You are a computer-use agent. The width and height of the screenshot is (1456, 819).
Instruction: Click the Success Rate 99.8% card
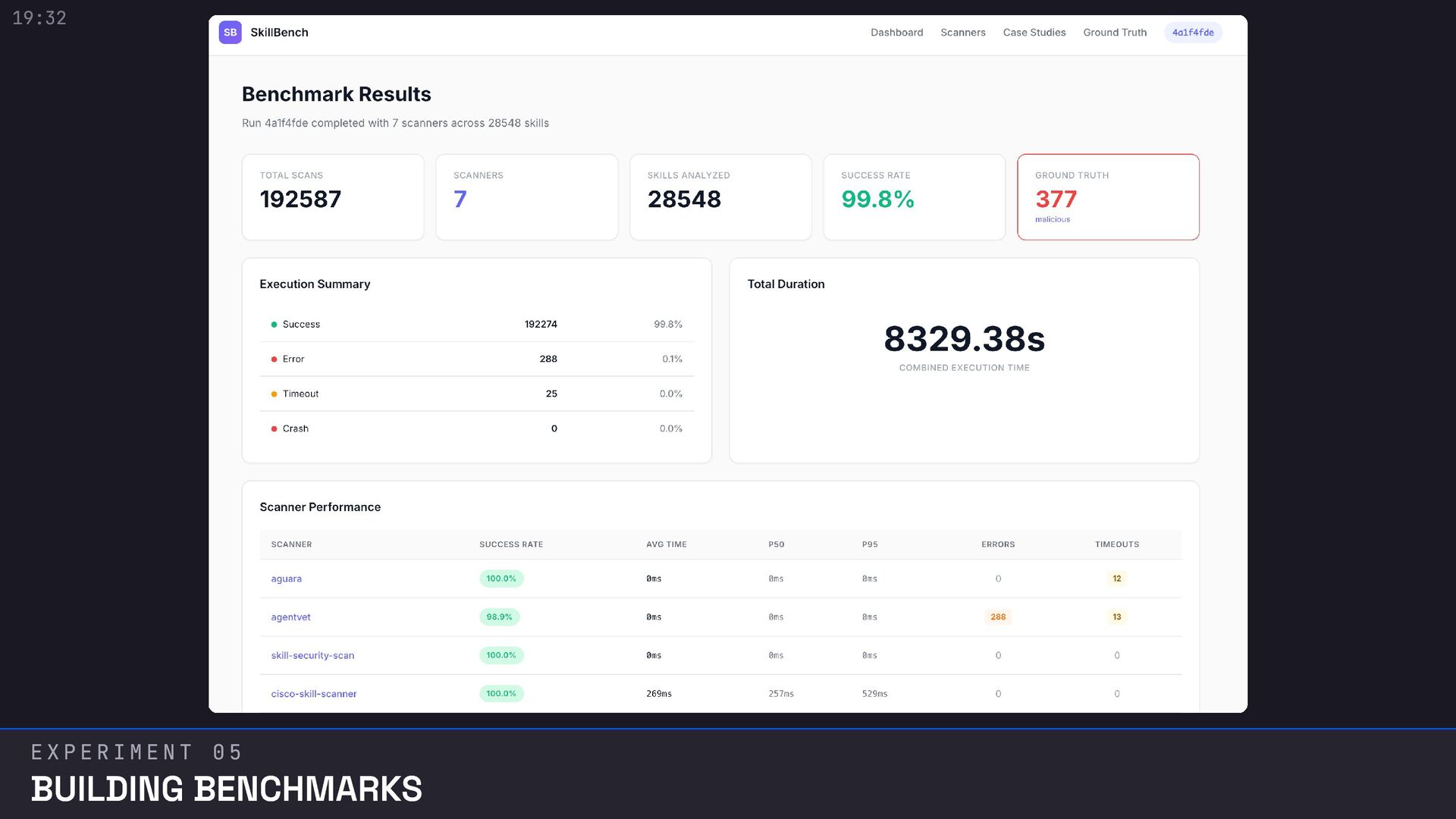914,197
